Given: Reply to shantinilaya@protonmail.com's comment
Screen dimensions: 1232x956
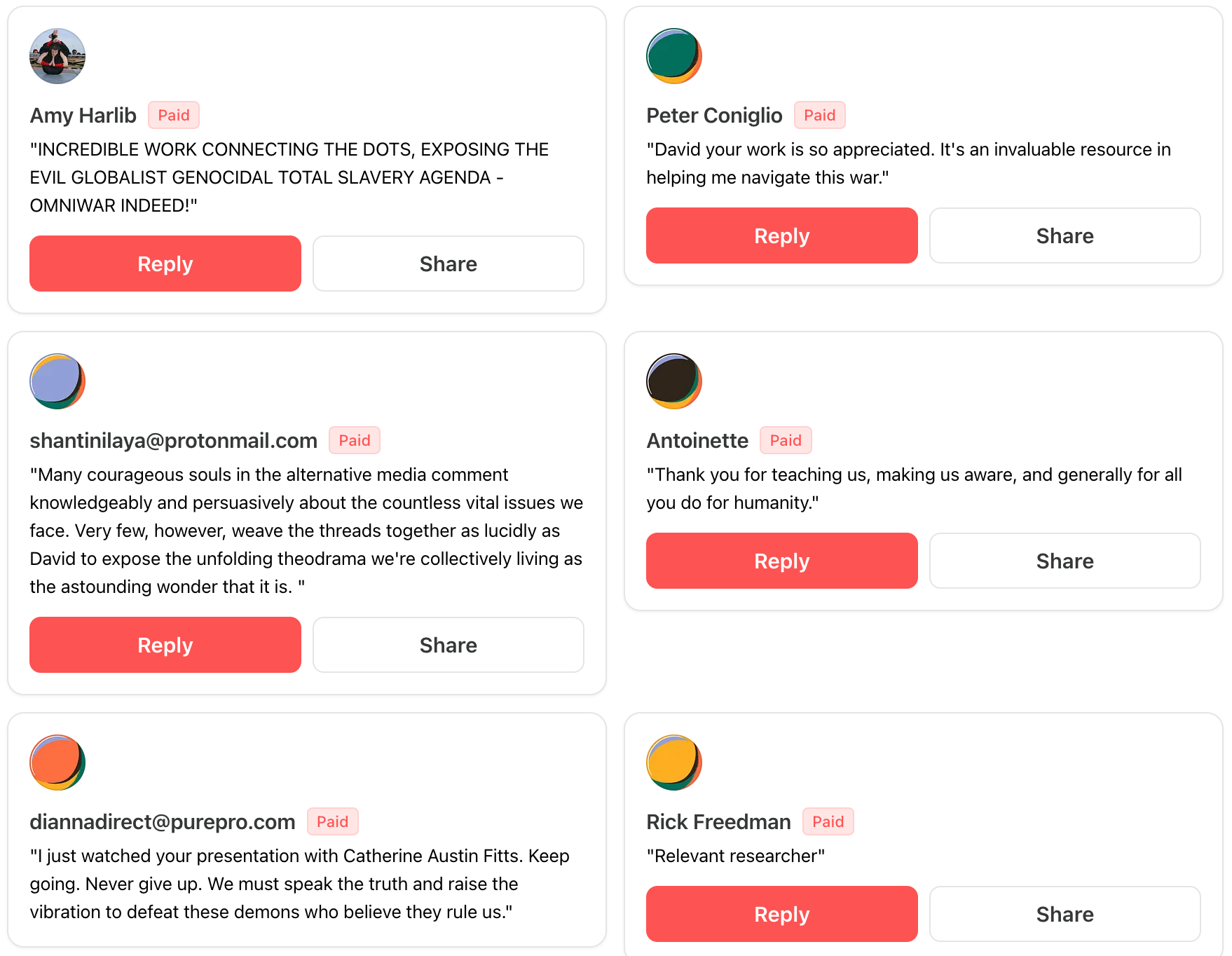Looking at the screenshot, I should [x=165, y=645].
